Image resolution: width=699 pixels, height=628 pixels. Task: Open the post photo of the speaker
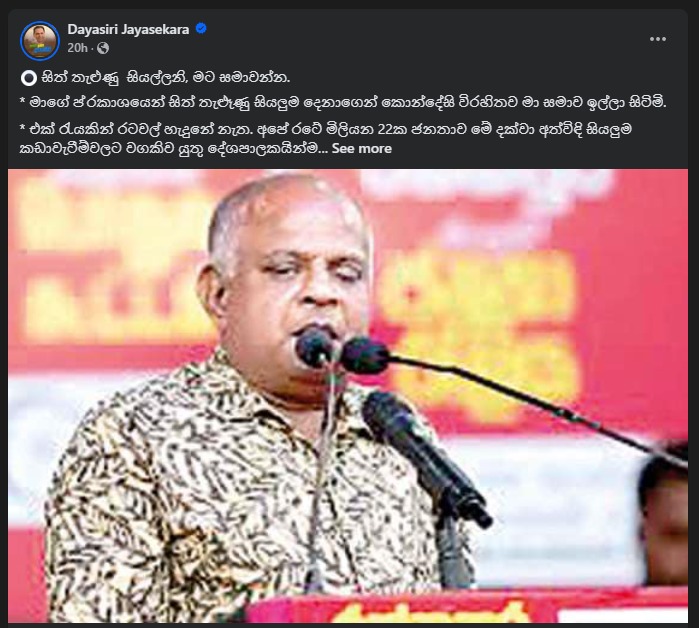click(348, 396)
